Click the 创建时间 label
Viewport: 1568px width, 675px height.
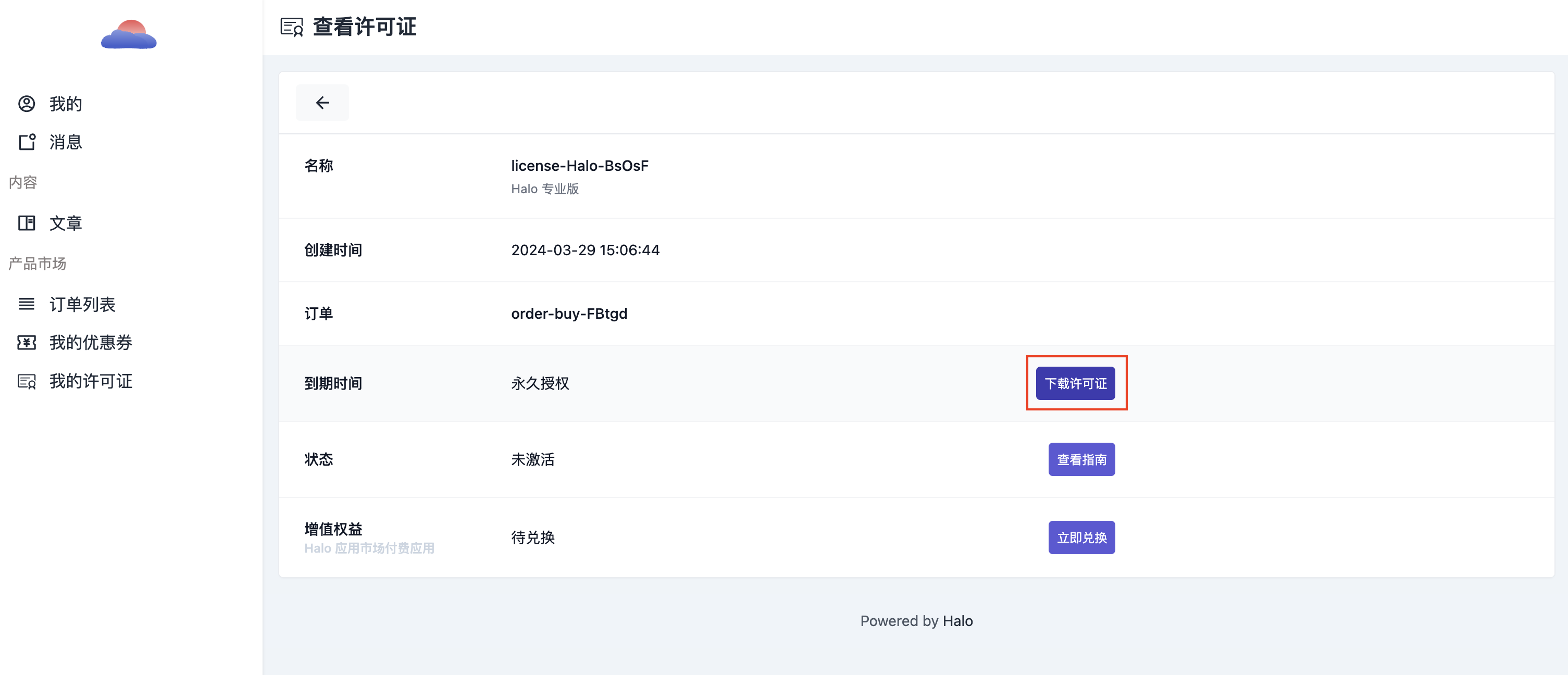click(x=333, y=250)
